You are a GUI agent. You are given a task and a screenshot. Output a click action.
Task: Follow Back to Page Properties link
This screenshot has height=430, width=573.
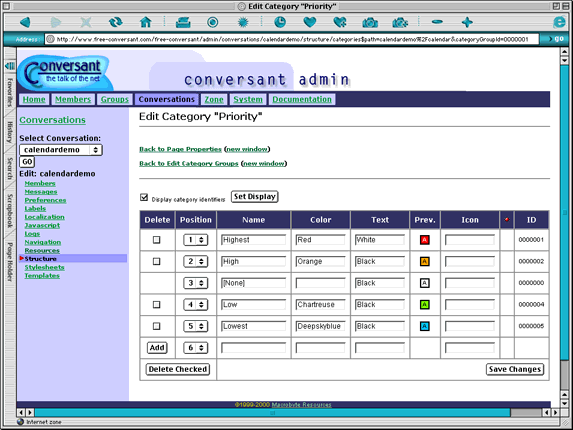[x=180, y=149]
